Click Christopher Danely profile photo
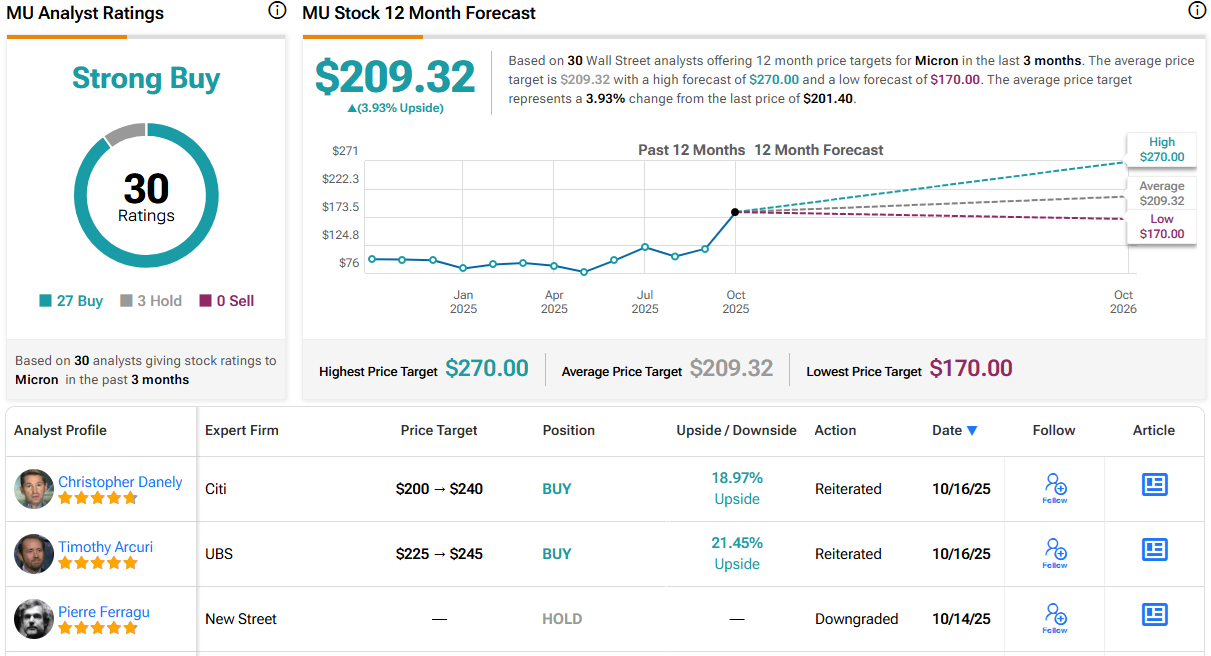Image resolution: width=1211 pixels, height=656 pixels. tap(34, 489)
